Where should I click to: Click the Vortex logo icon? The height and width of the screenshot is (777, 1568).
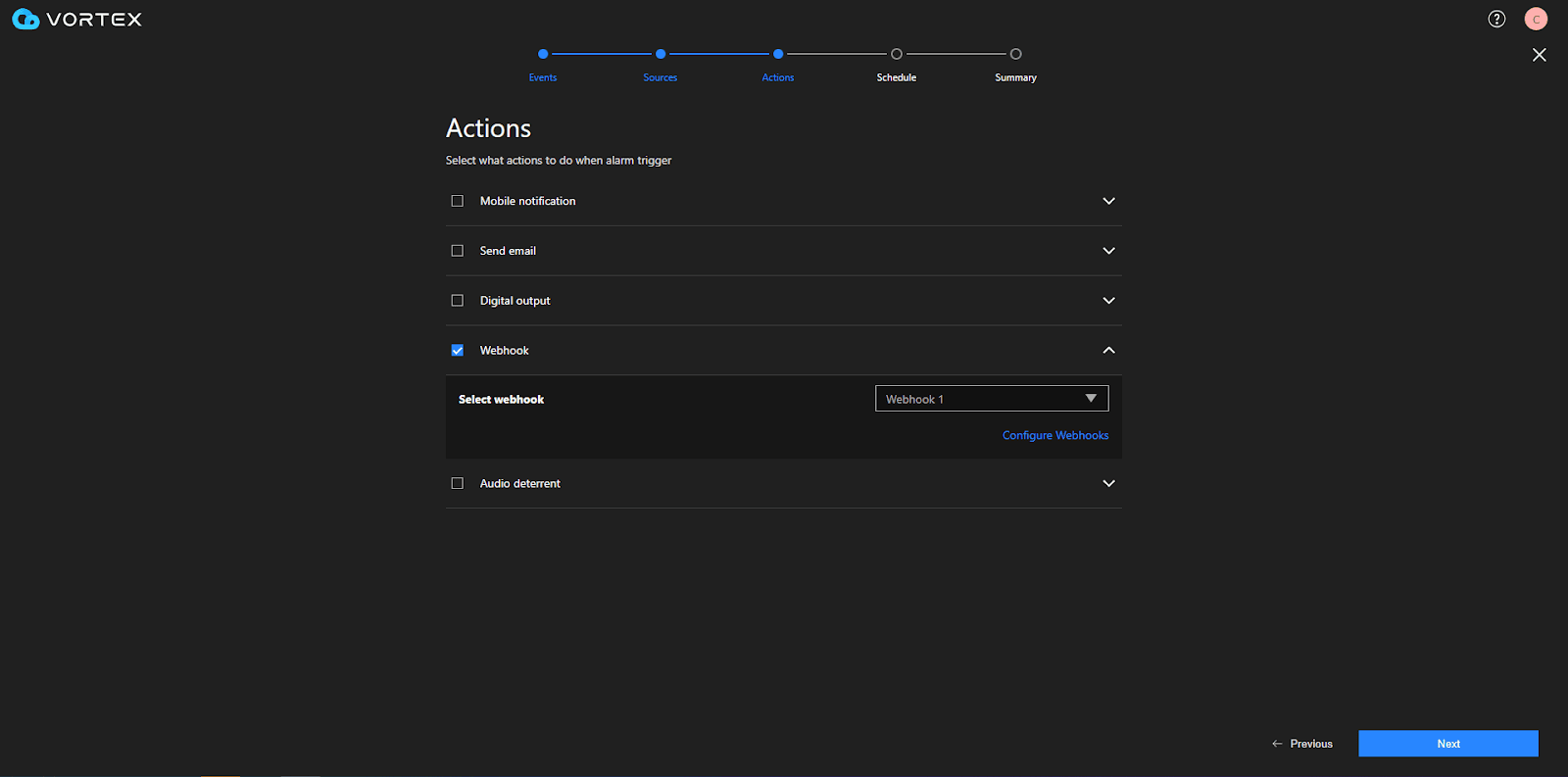pos(25,20)
